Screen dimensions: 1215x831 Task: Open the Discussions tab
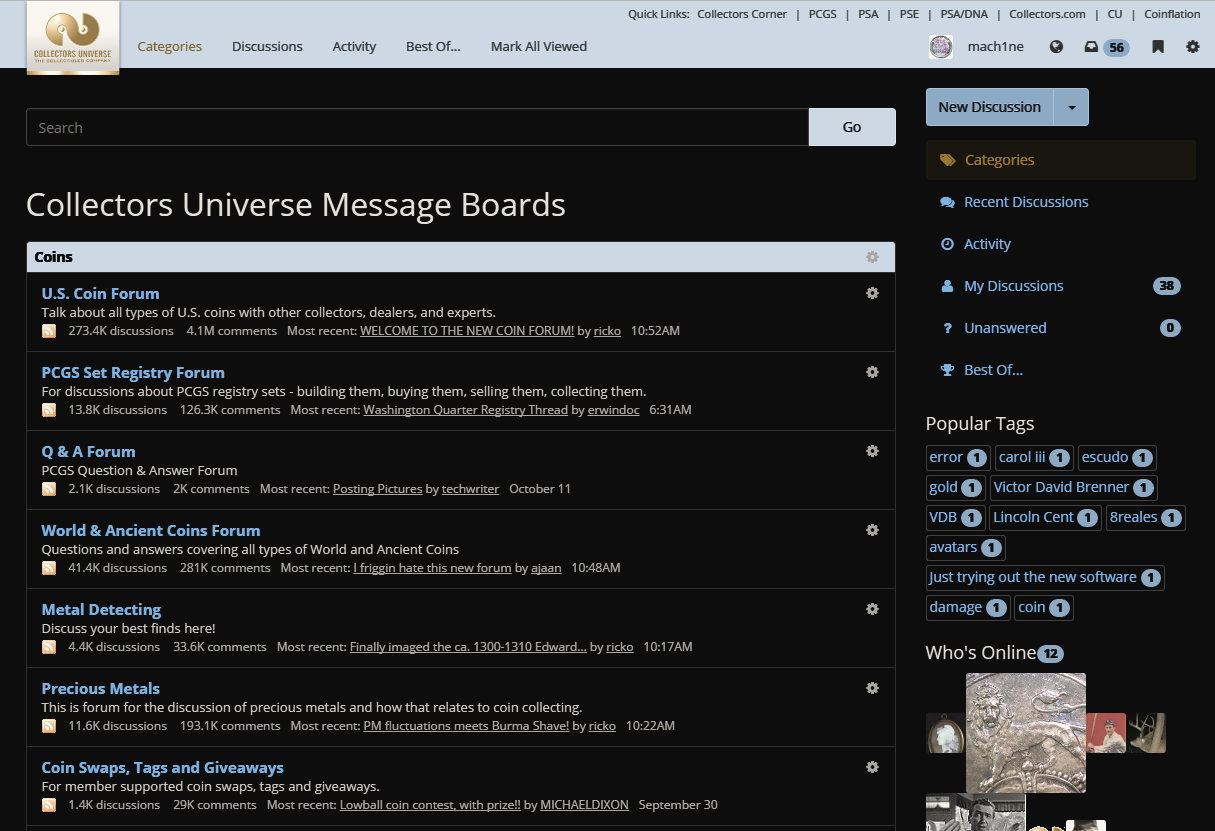267,46
